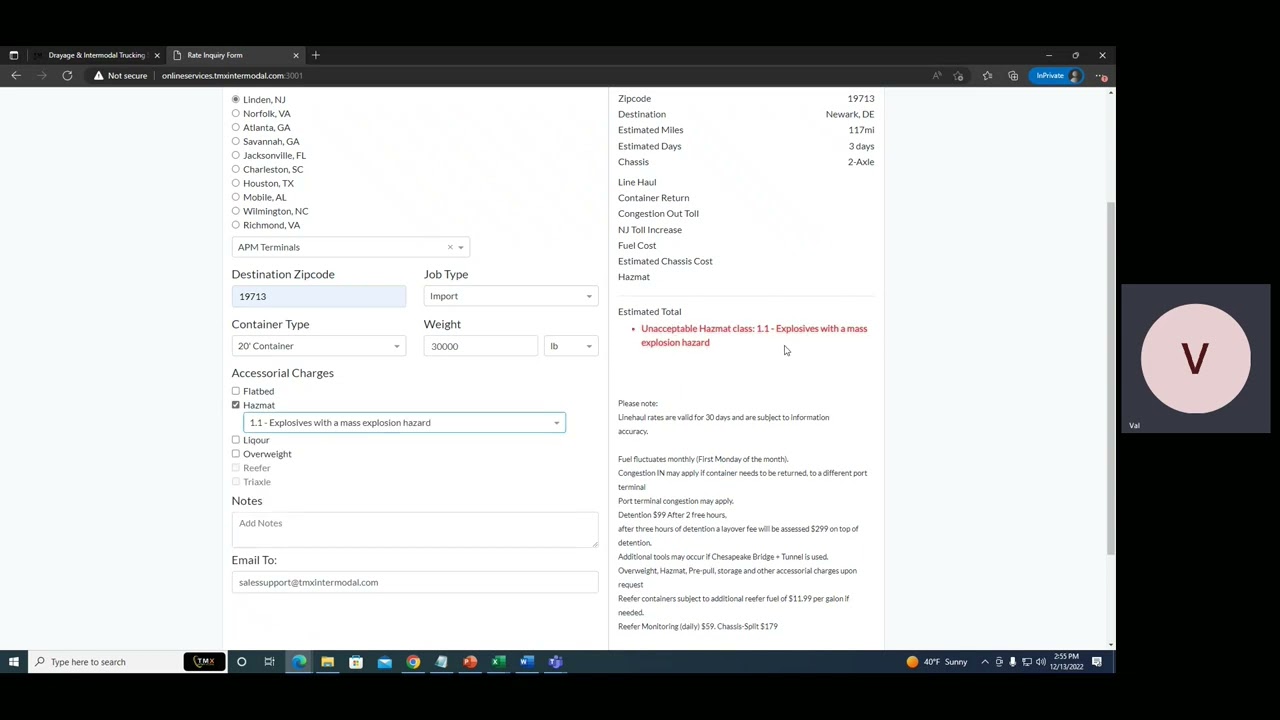The image size is (1280, 720).
Task: Open the tab actions menu icon
Action: coord(13,55)
